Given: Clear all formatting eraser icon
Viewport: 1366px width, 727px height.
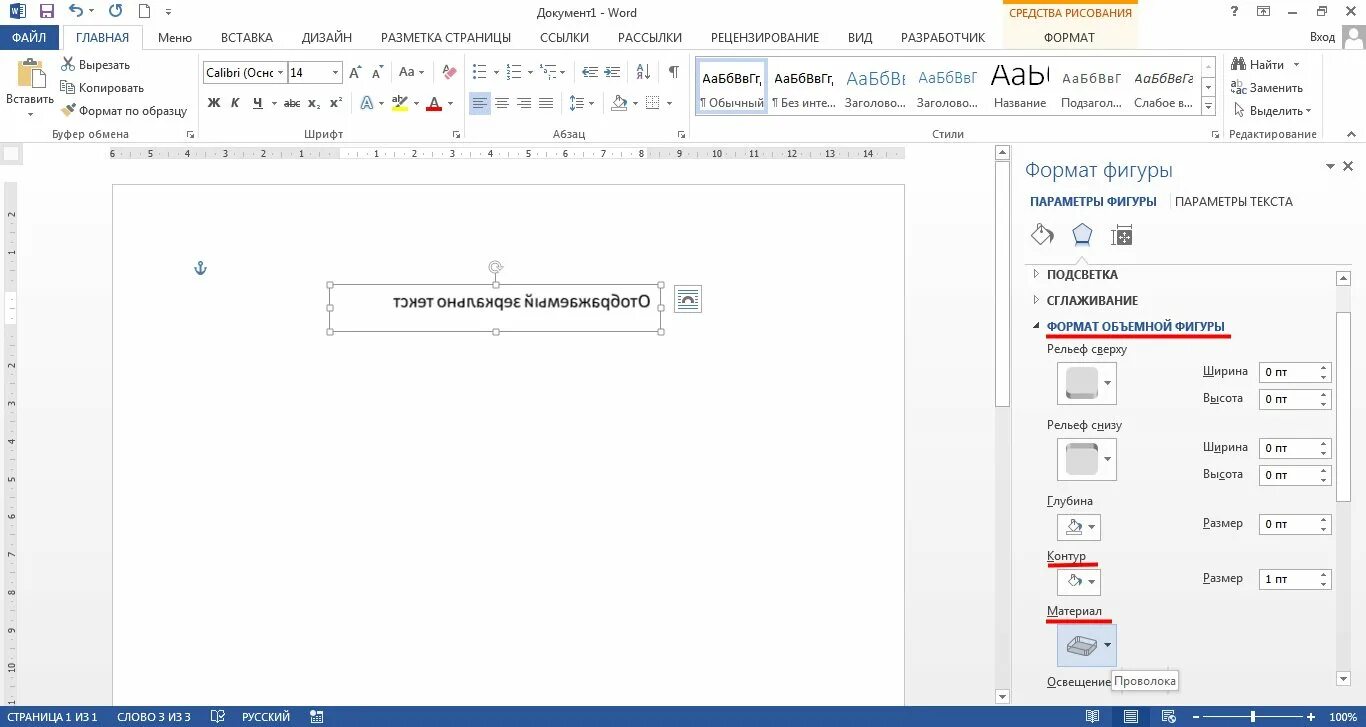Looking at the screenshot, I should 449,72.
